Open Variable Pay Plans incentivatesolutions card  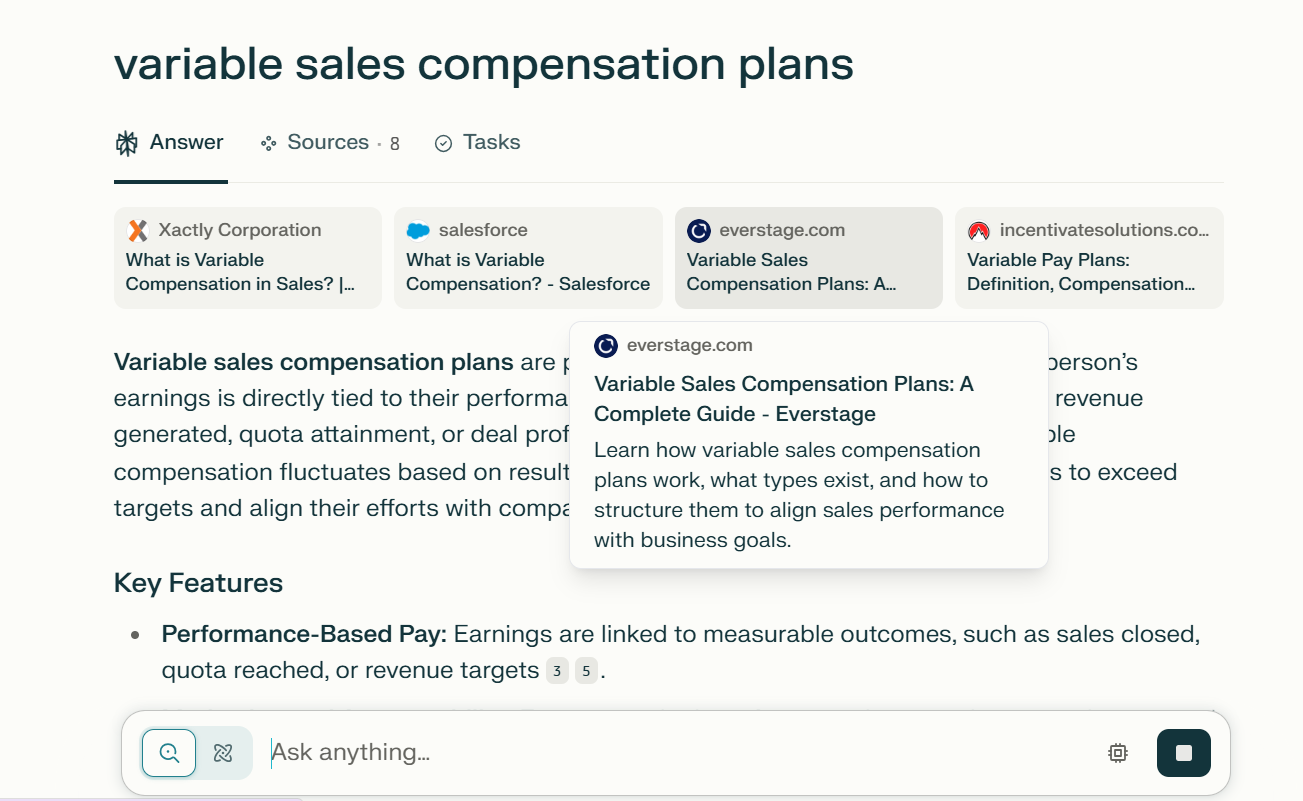pyautogui.click(x=1089, y=258)
